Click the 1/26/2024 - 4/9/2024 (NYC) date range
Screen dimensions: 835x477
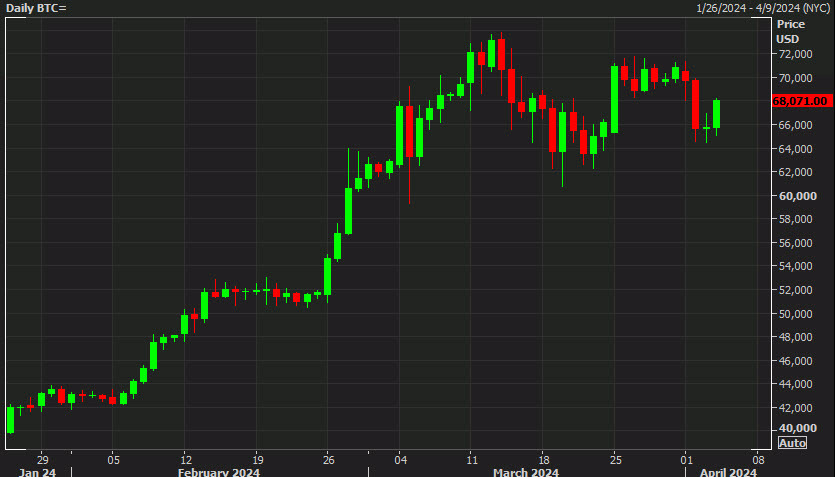point(763,8)
